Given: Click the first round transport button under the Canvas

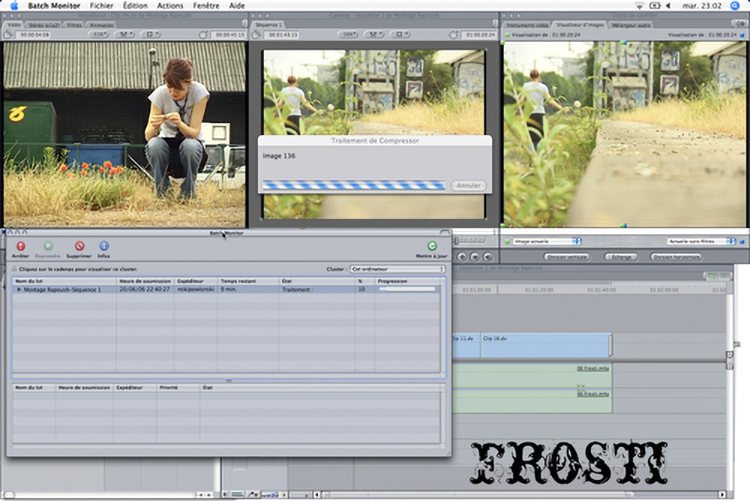Looking at the screenshot, I should point(462,257).
